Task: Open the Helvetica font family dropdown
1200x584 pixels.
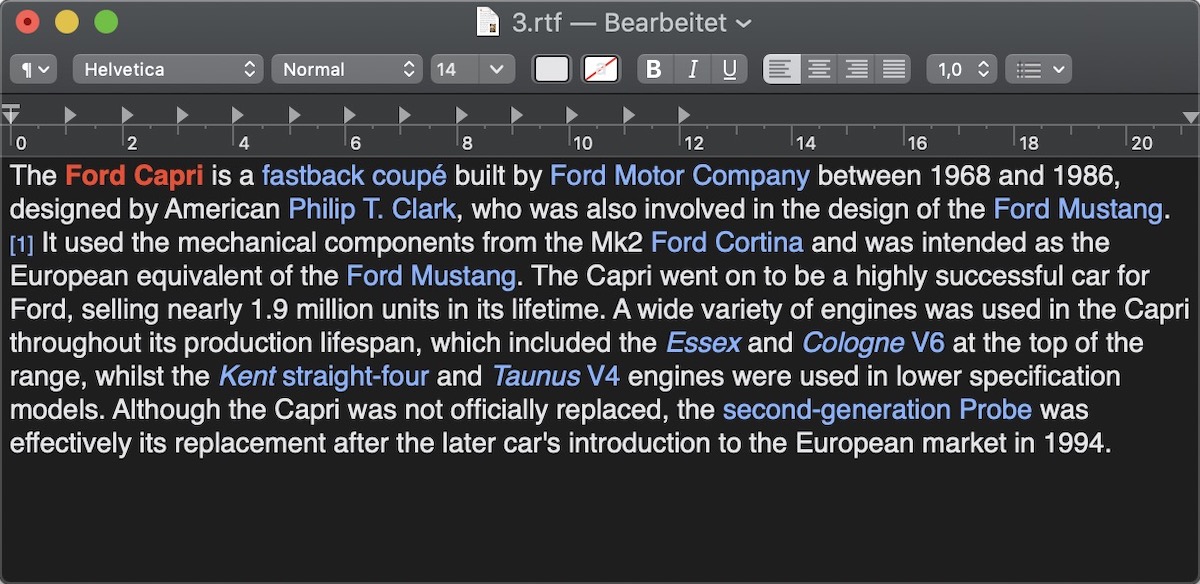Action: click(x=168, y=69)
